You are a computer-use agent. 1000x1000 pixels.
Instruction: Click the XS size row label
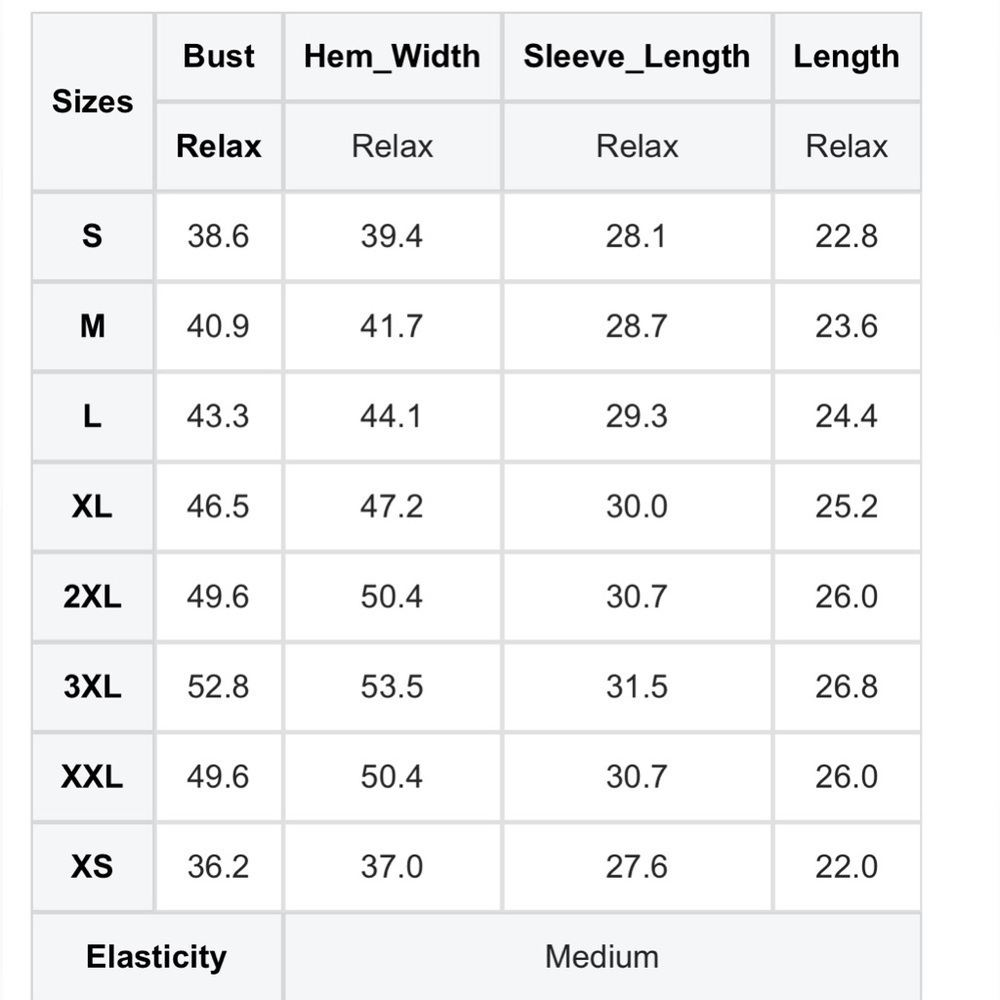(x=92, y=866)
